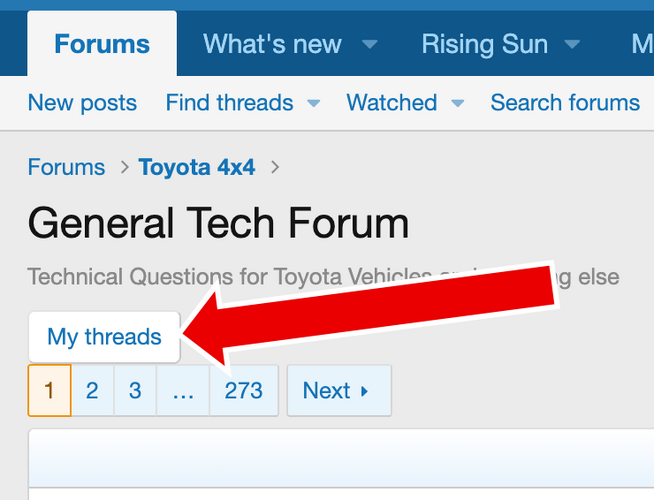Click the Next page button

tap(338, 390)
